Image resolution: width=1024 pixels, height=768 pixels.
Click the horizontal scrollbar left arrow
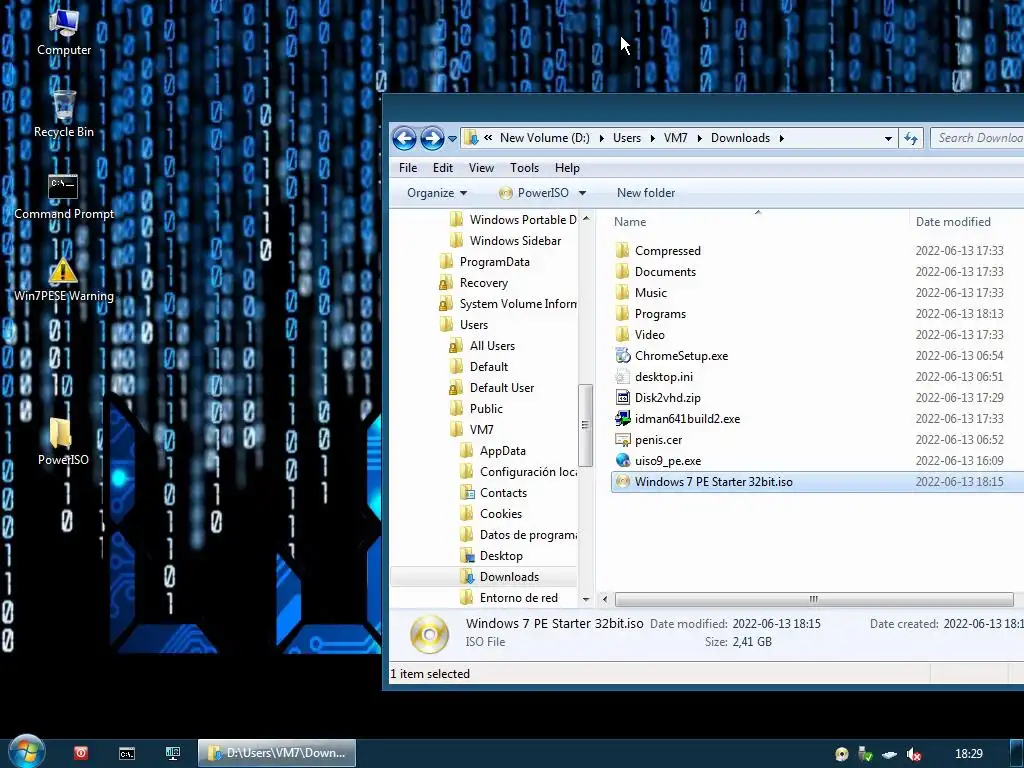[x=605, y=599]
